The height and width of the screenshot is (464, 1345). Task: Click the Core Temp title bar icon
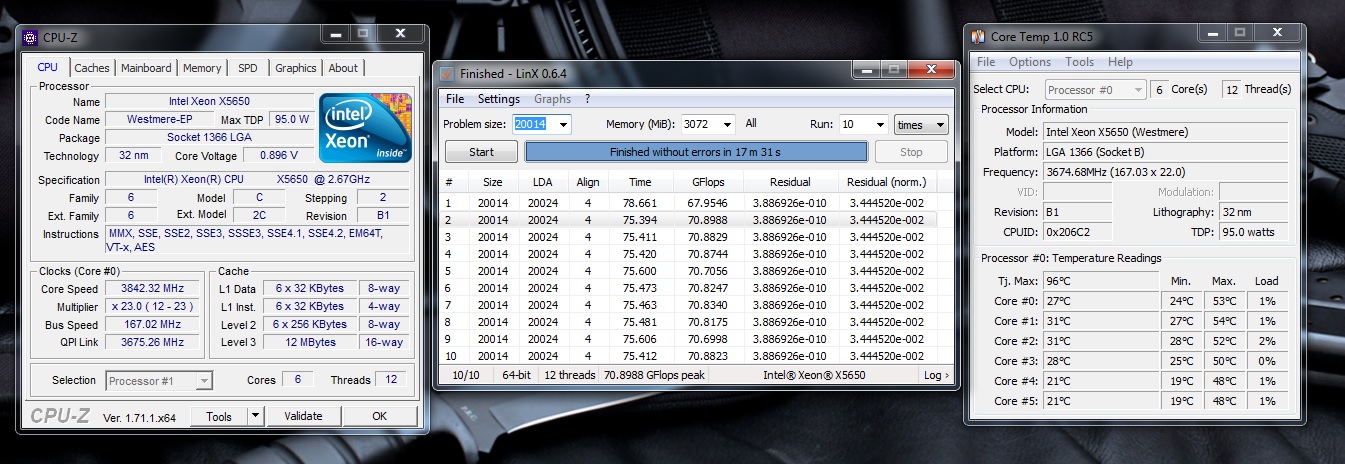pos(979,37)
